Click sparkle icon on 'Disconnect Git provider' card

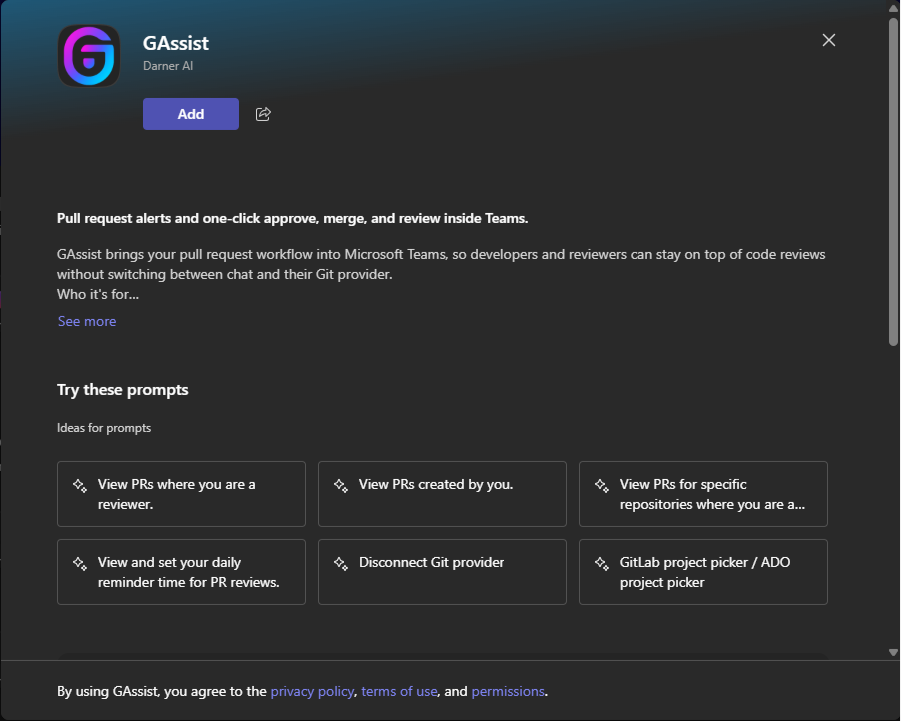point(341,564)
